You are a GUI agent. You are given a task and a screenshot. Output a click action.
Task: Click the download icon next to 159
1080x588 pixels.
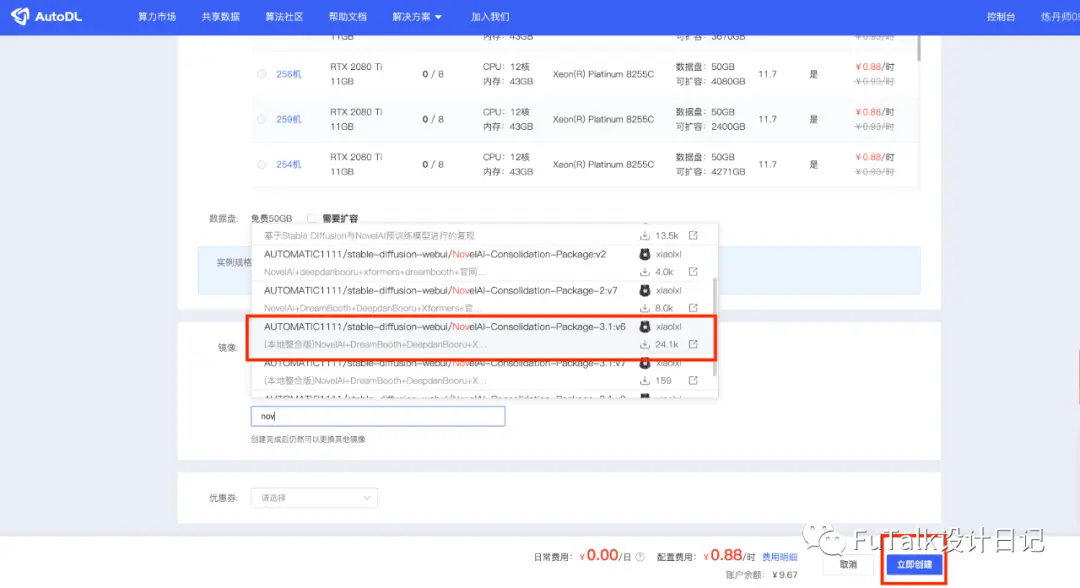(x=645, y=380)
